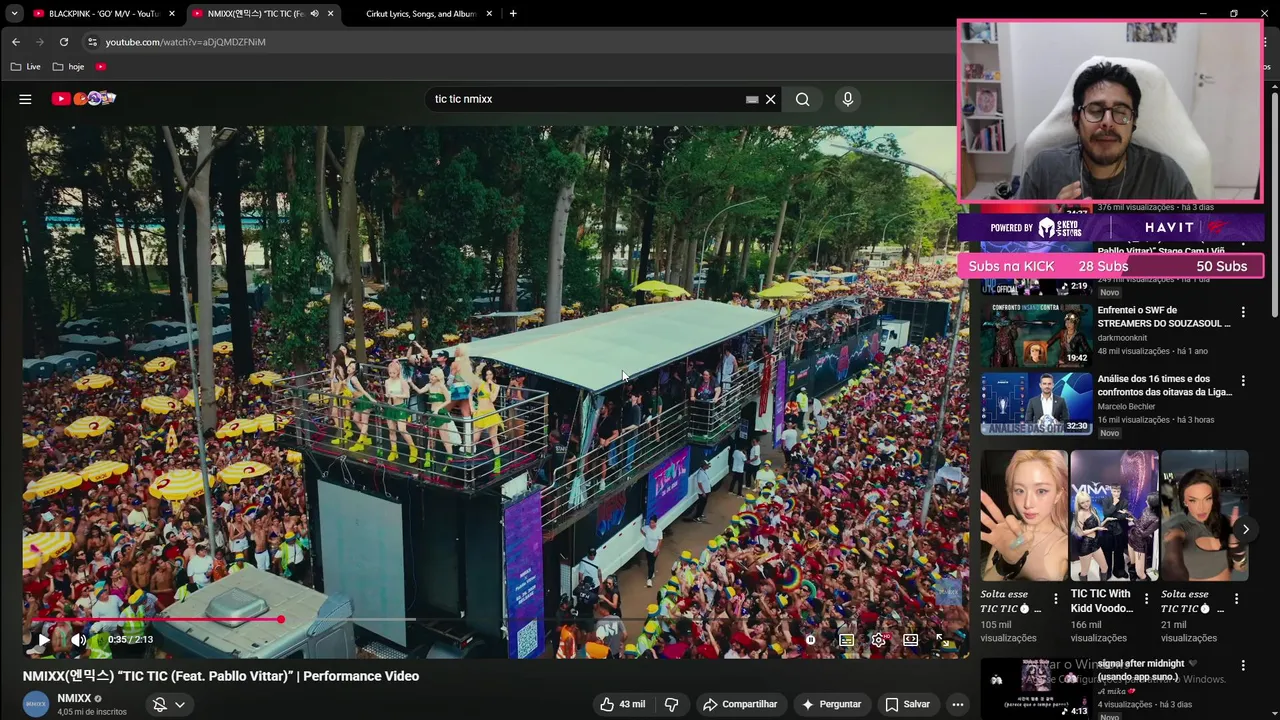
Task: View site information in the address bar
Action: coord(92,42)
